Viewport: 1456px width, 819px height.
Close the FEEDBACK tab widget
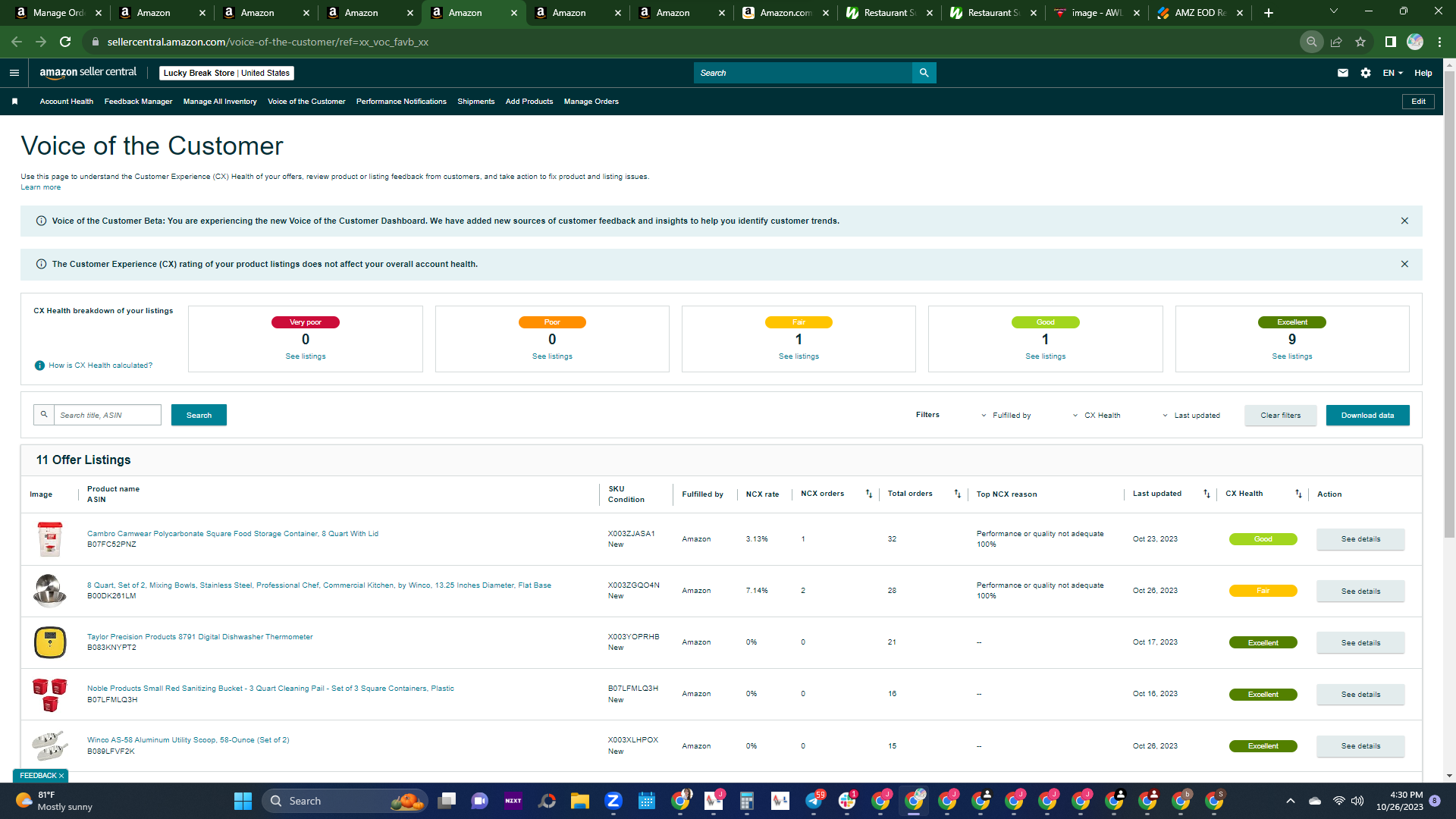[61, 776]
